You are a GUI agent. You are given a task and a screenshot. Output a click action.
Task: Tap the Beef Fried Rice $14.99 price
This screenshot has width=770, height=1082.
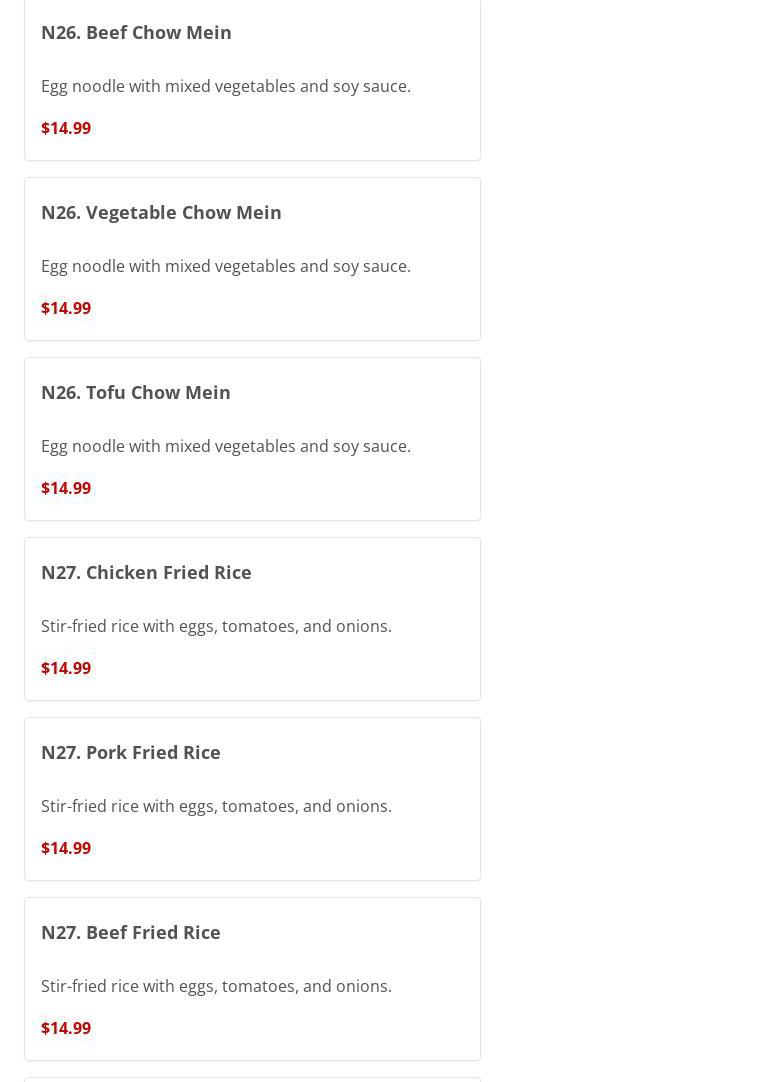pyautogui.click(x=66, y=1028)
